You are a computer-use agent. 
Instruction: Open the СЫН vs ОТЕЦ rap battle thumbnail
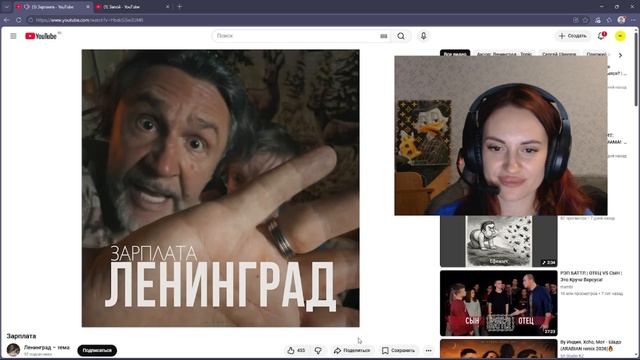498,303
